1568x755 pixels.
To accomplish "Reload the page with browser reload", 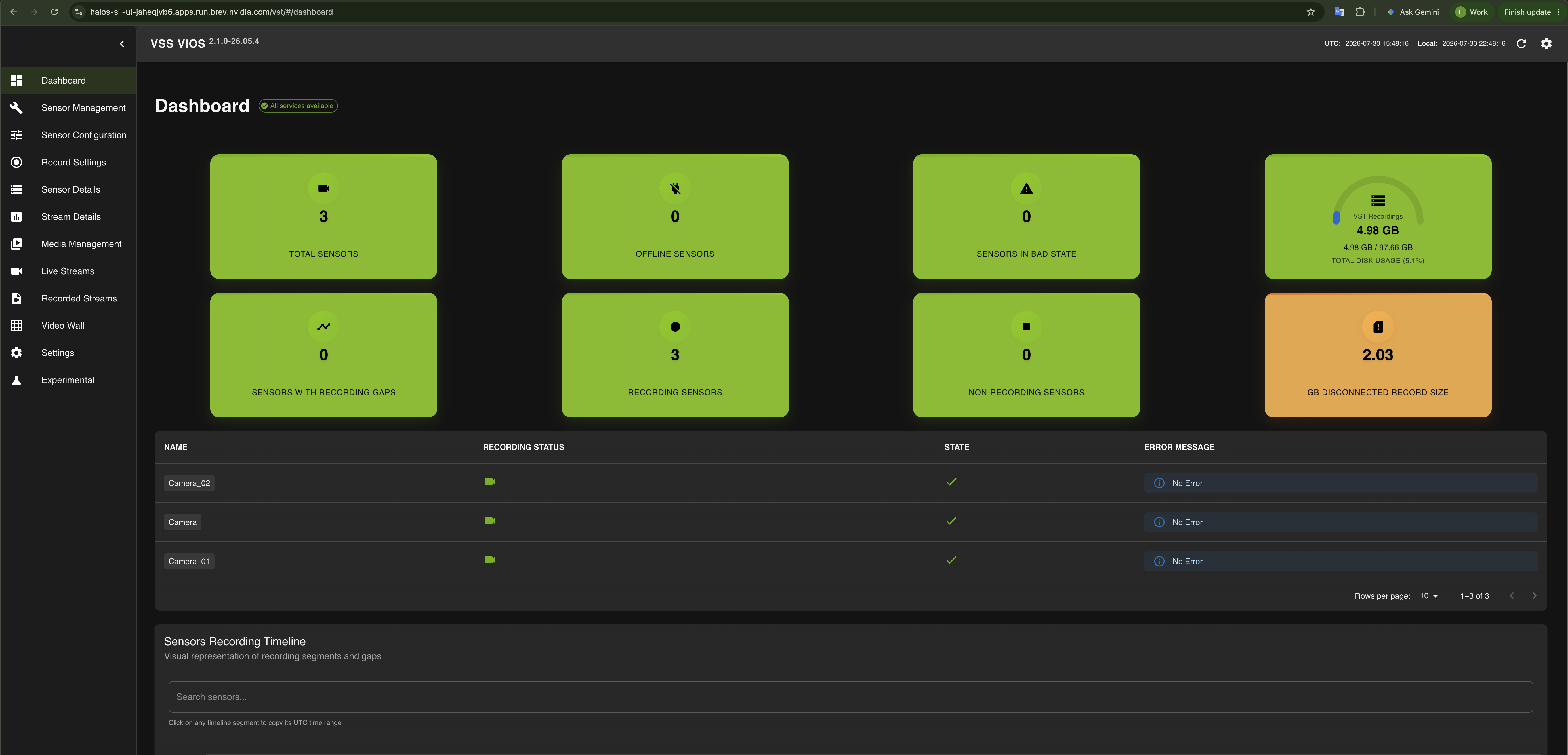I will 54,12.
